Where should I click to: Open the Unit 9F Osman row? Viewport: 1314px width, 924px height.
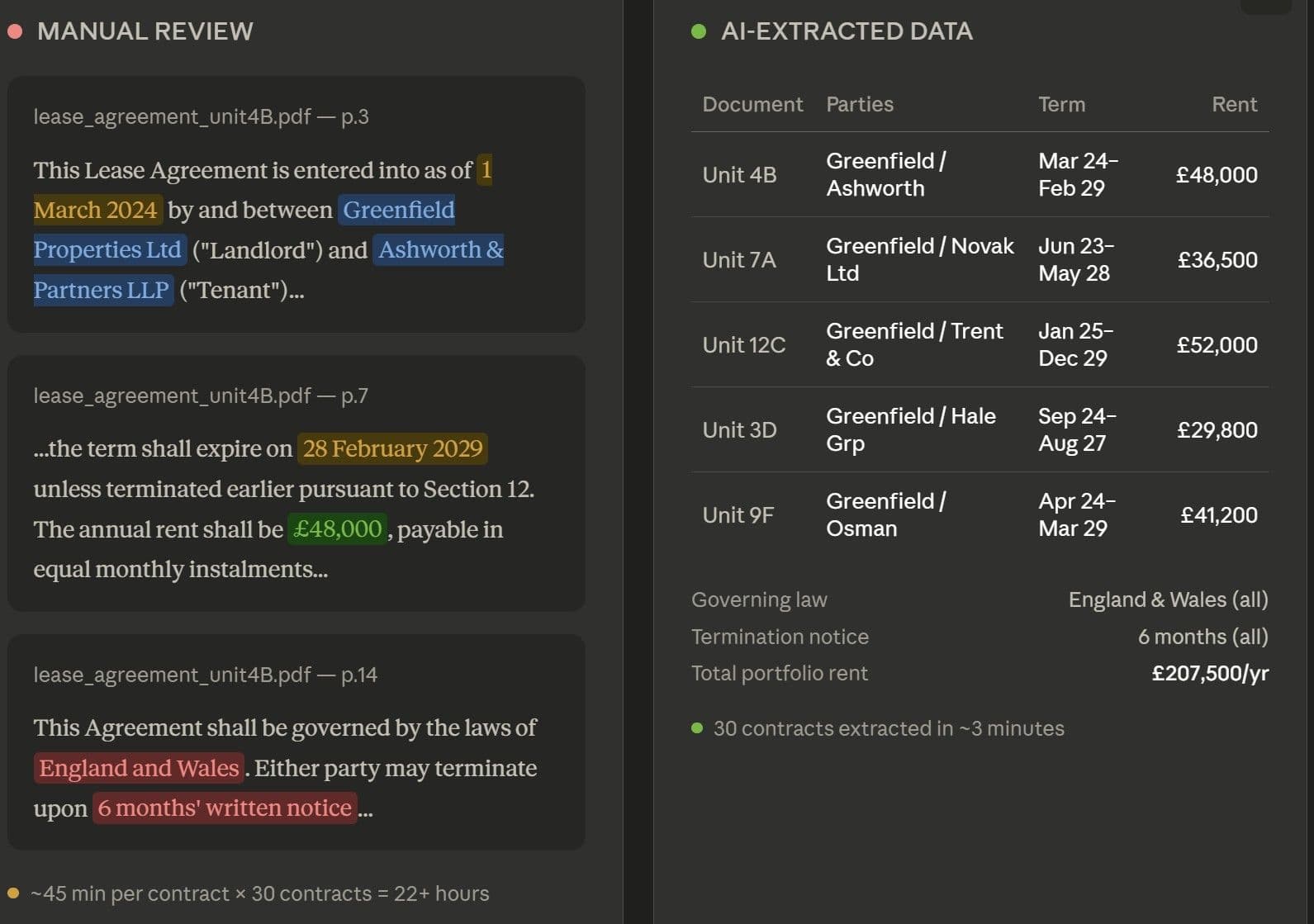pos(980,514)
